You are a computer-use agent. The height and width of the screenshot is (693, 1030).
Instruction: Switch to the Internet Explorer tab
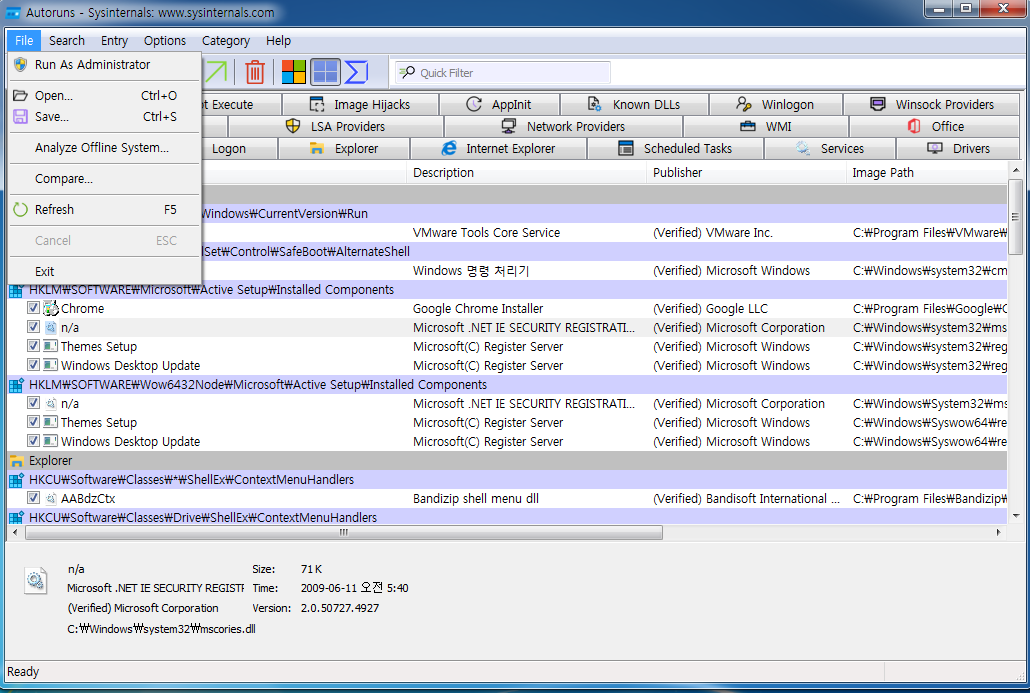(x=499, y=148)
